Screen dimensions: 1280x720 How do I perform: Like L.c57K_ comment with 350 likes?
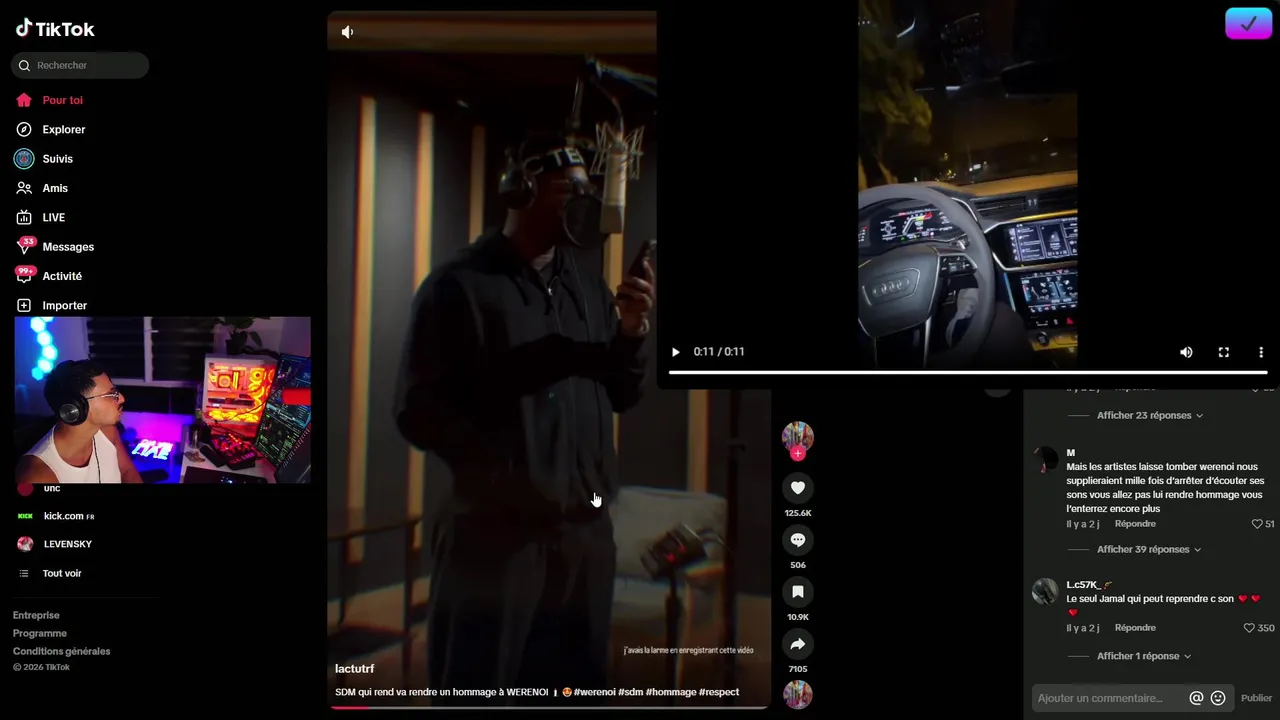coord(1249,628)
